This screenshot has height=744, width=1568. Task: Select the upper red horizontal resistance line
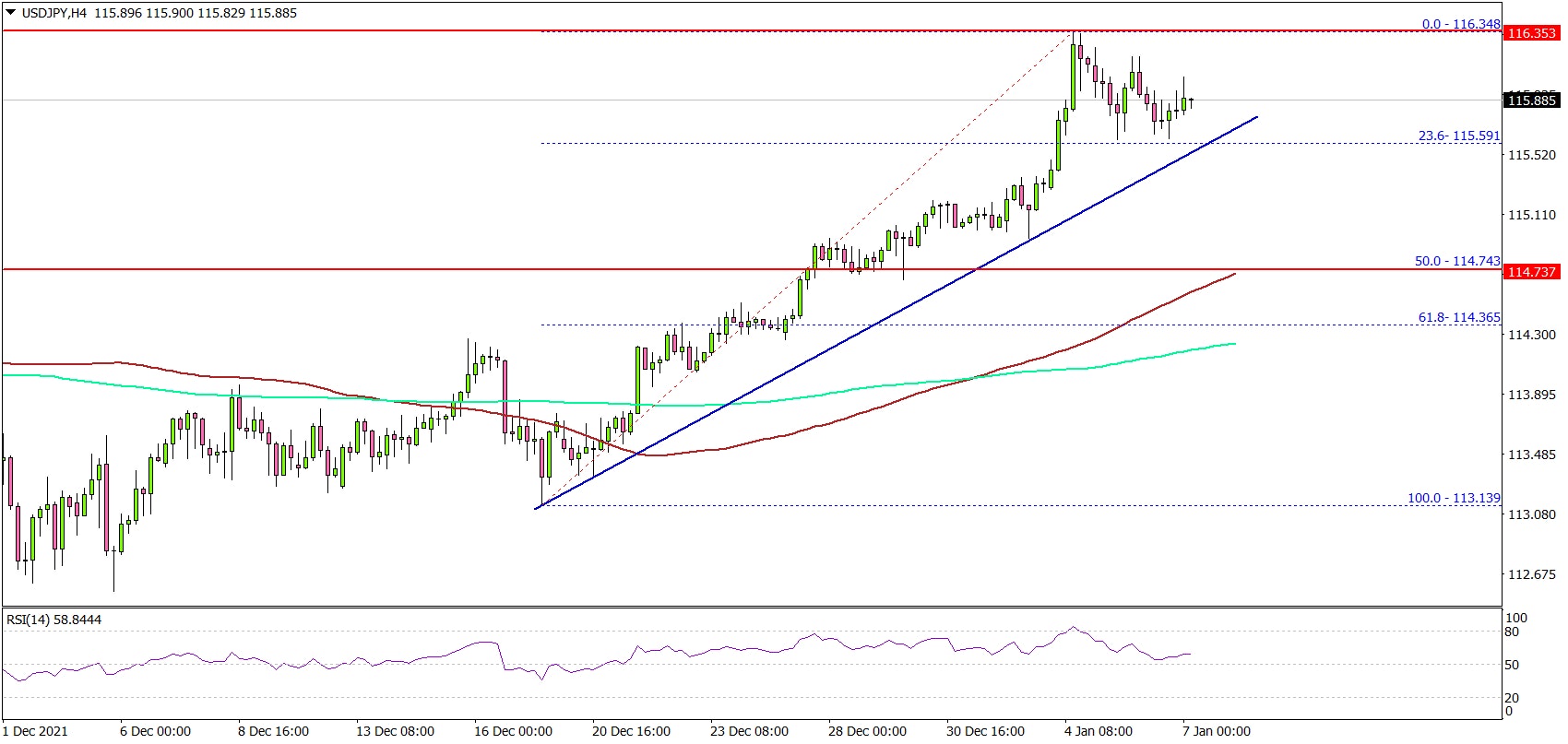pyautogui.click(x=369, y=30)
